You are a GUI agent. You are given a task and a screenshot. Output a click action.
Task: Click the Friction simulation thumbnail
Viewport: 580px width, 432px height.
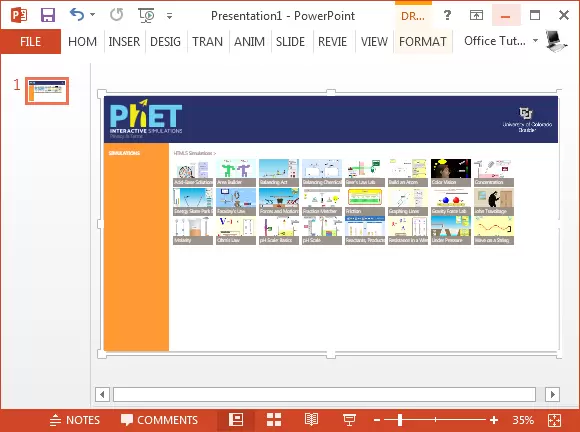pos(365,202)
